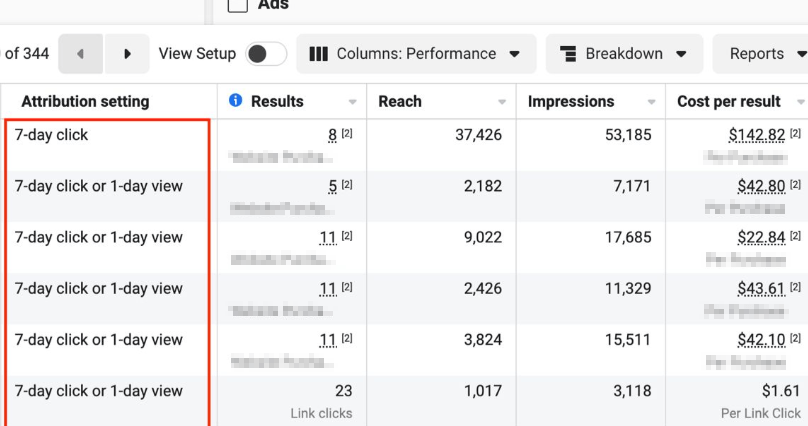
Task: Sort by the Impressions column header
Action: point(571,101)
